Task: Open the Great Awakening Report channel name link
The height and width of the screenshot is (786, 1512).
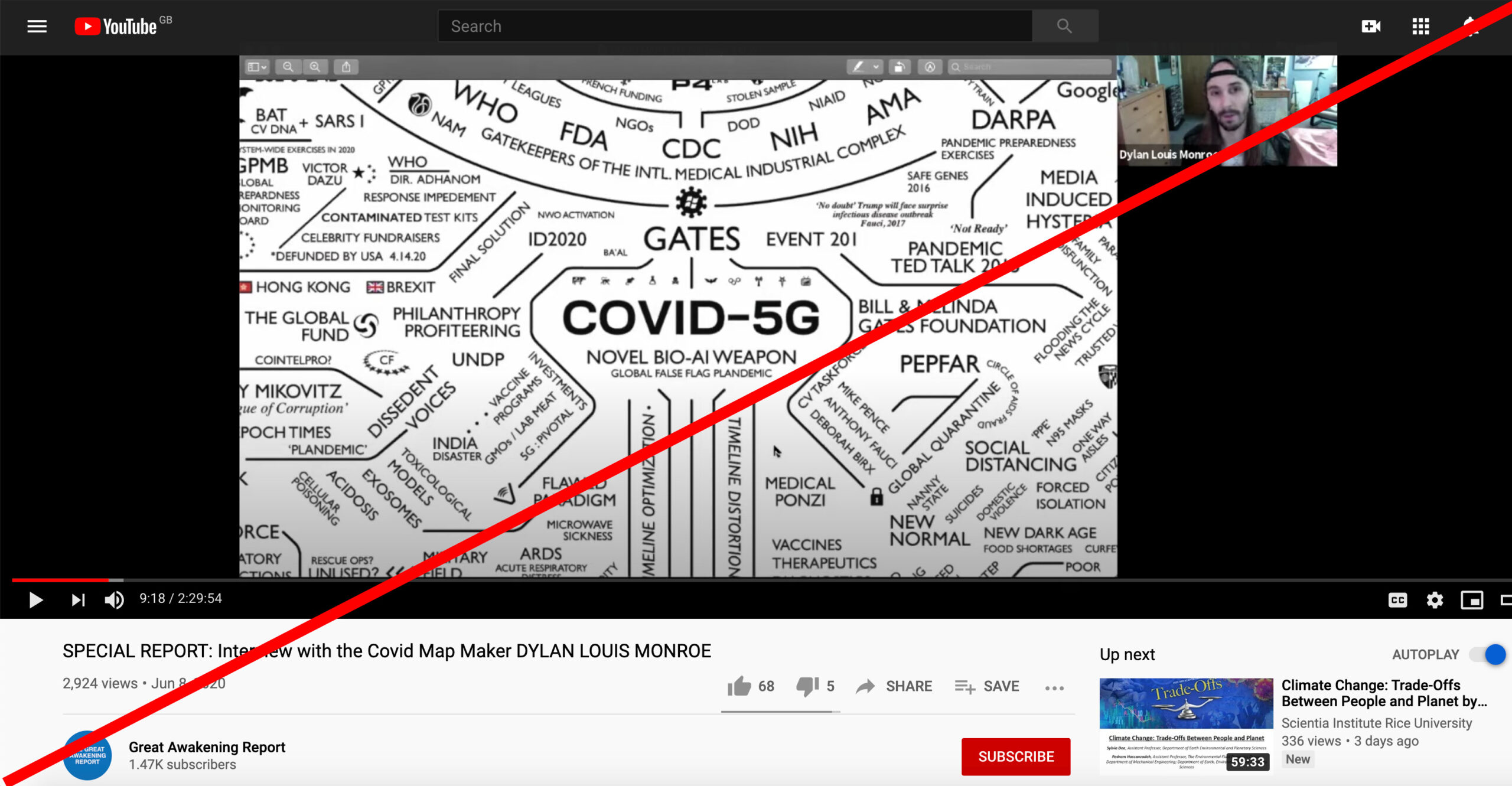Action: [x=207, y=747]
